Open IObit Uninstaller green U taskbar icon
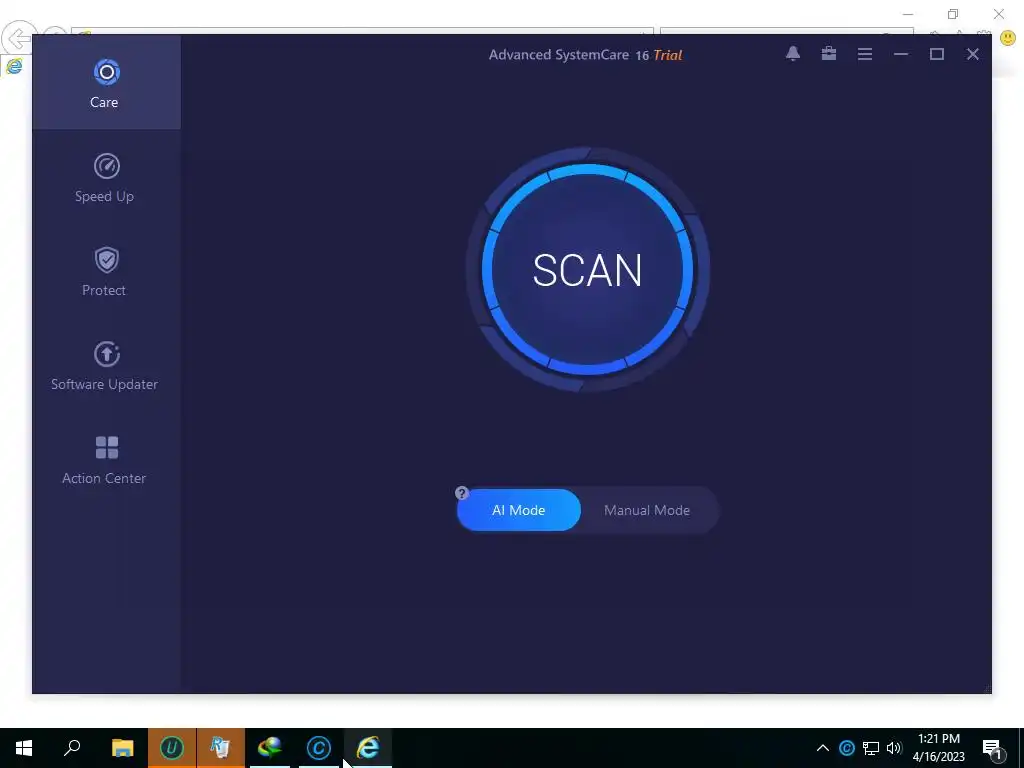 click(x=172, y=748)
